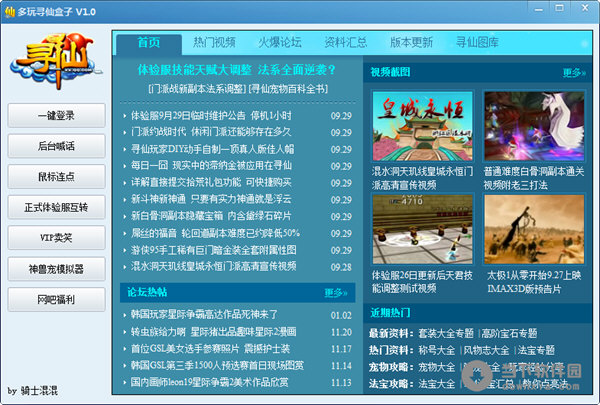Open 详解直接提交拾荒礼包功能 article

[211, 183]
